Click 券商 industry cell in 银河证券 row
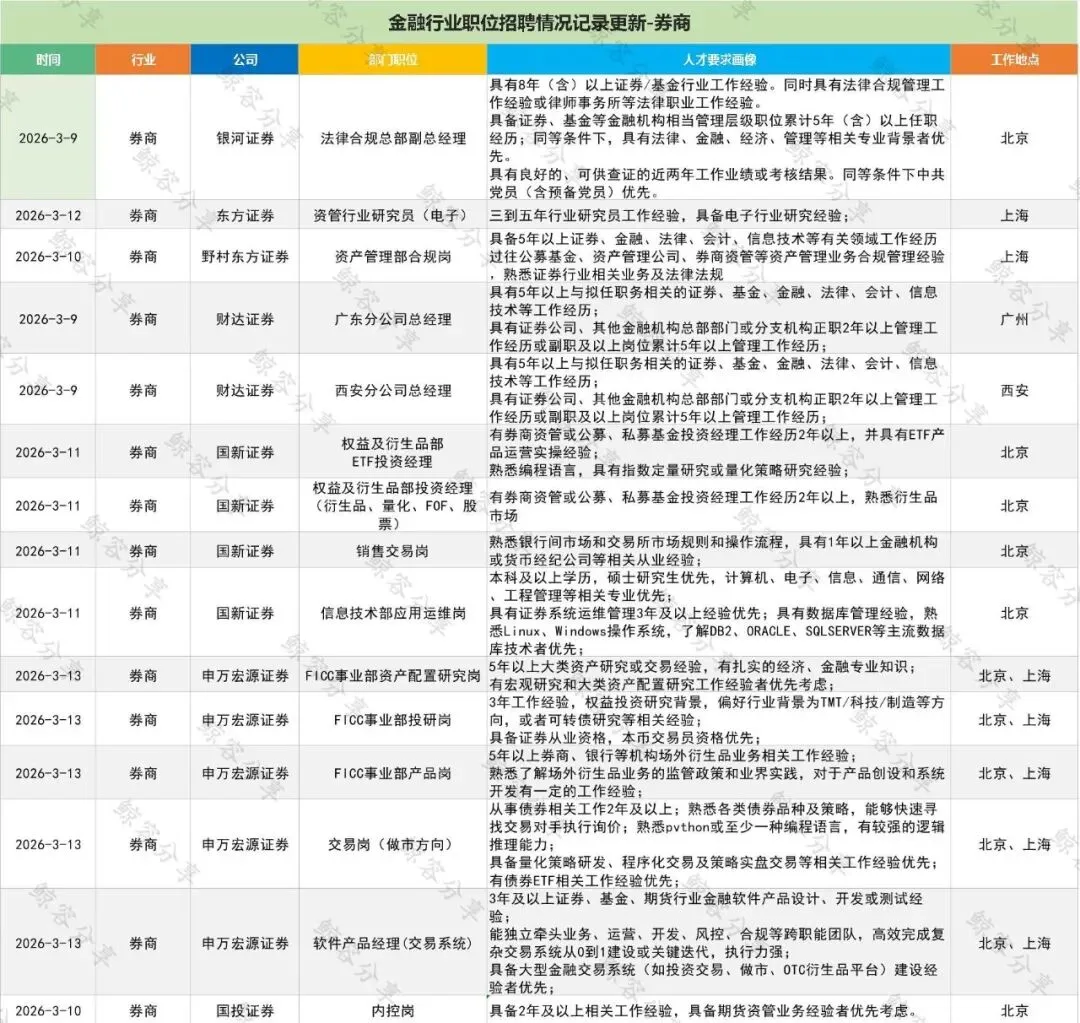The image size is (1080, 1023). click(x=143, y=138)
